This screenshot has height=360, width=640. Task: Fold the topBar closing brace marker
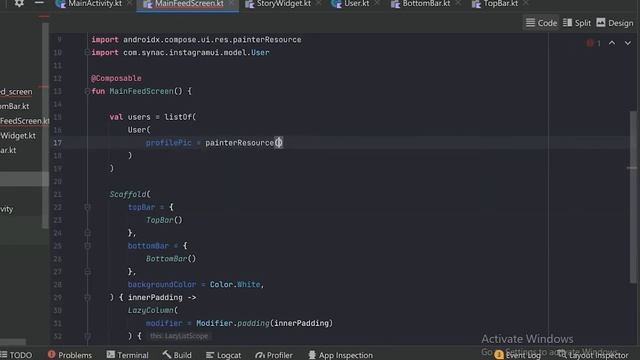(87, 233)
